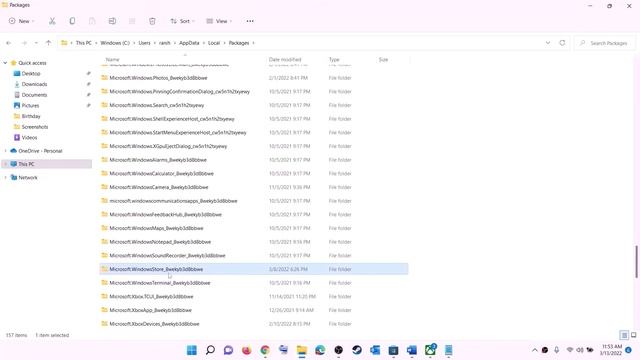Click the Copy toolbar icon

tap(72, 21)
